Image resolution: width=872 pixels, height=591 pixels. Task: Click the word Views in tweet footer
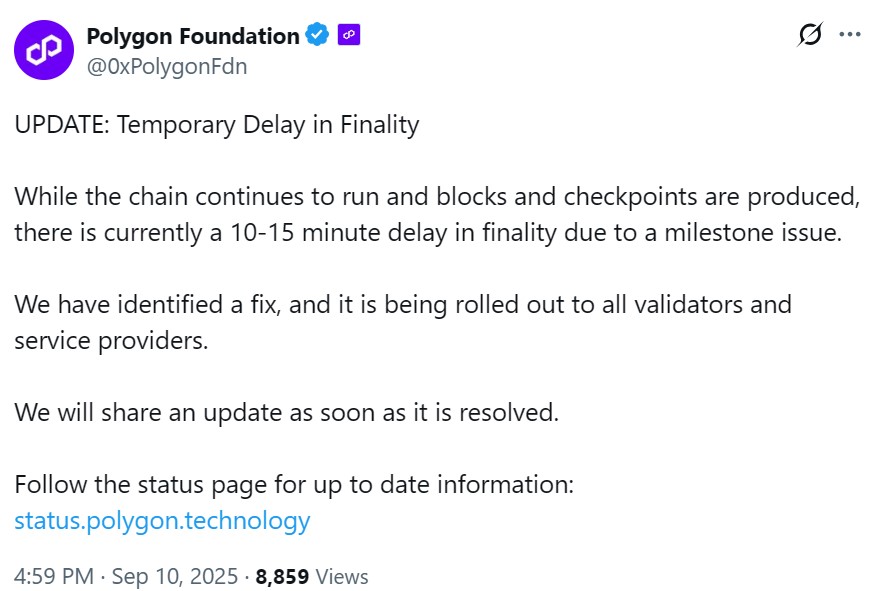point(342,577)
